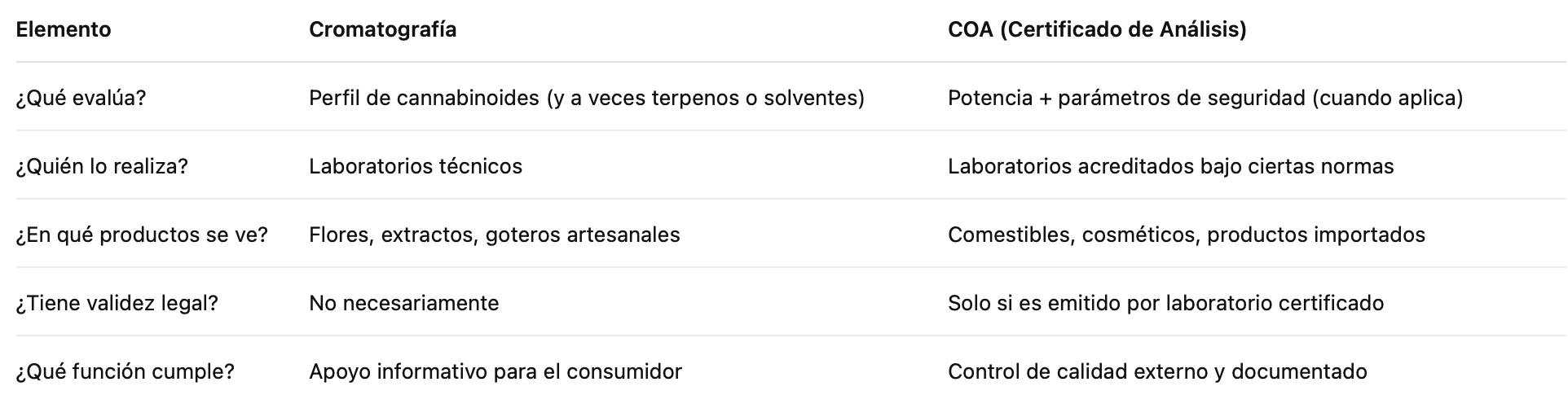Image resolution: width=1568 pixels, height=417 pixels.
Task: Select the 'Comestibles, cosméticos, productos importados' cell
Action: (1187, 235)
